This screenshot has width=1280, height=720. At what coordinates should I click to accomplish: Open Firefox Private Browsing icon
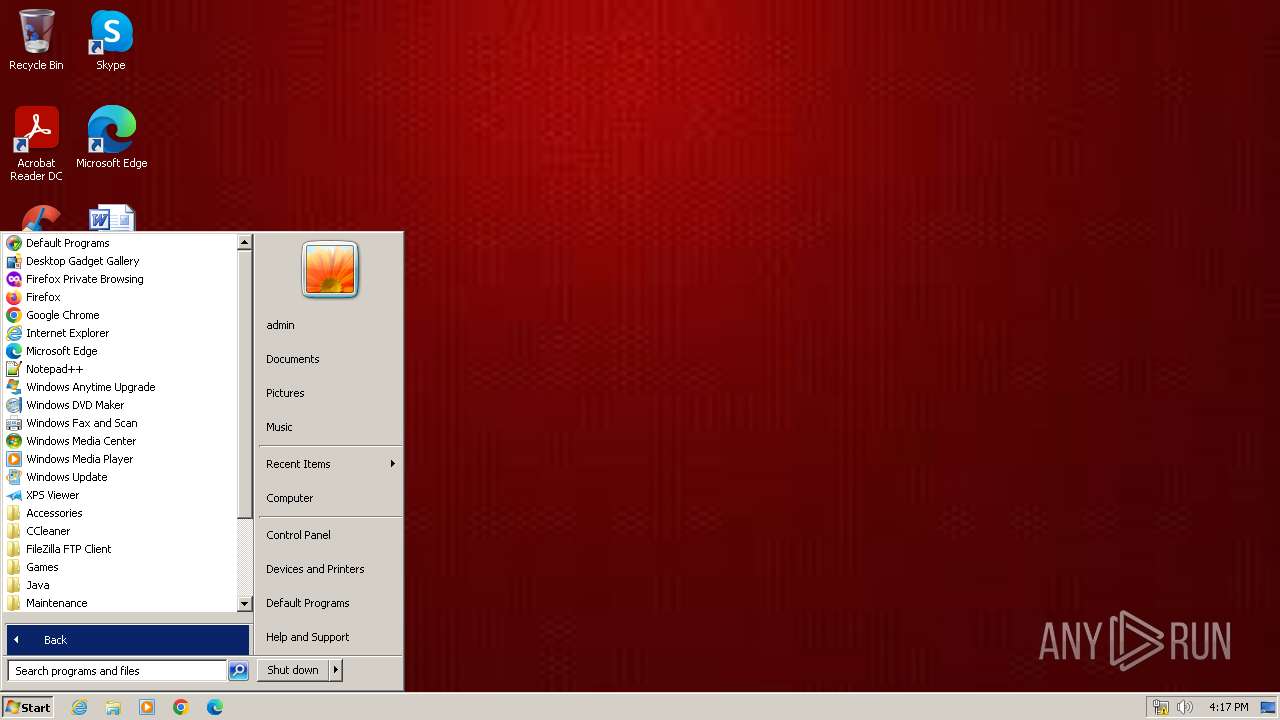[x=14, y=279]
